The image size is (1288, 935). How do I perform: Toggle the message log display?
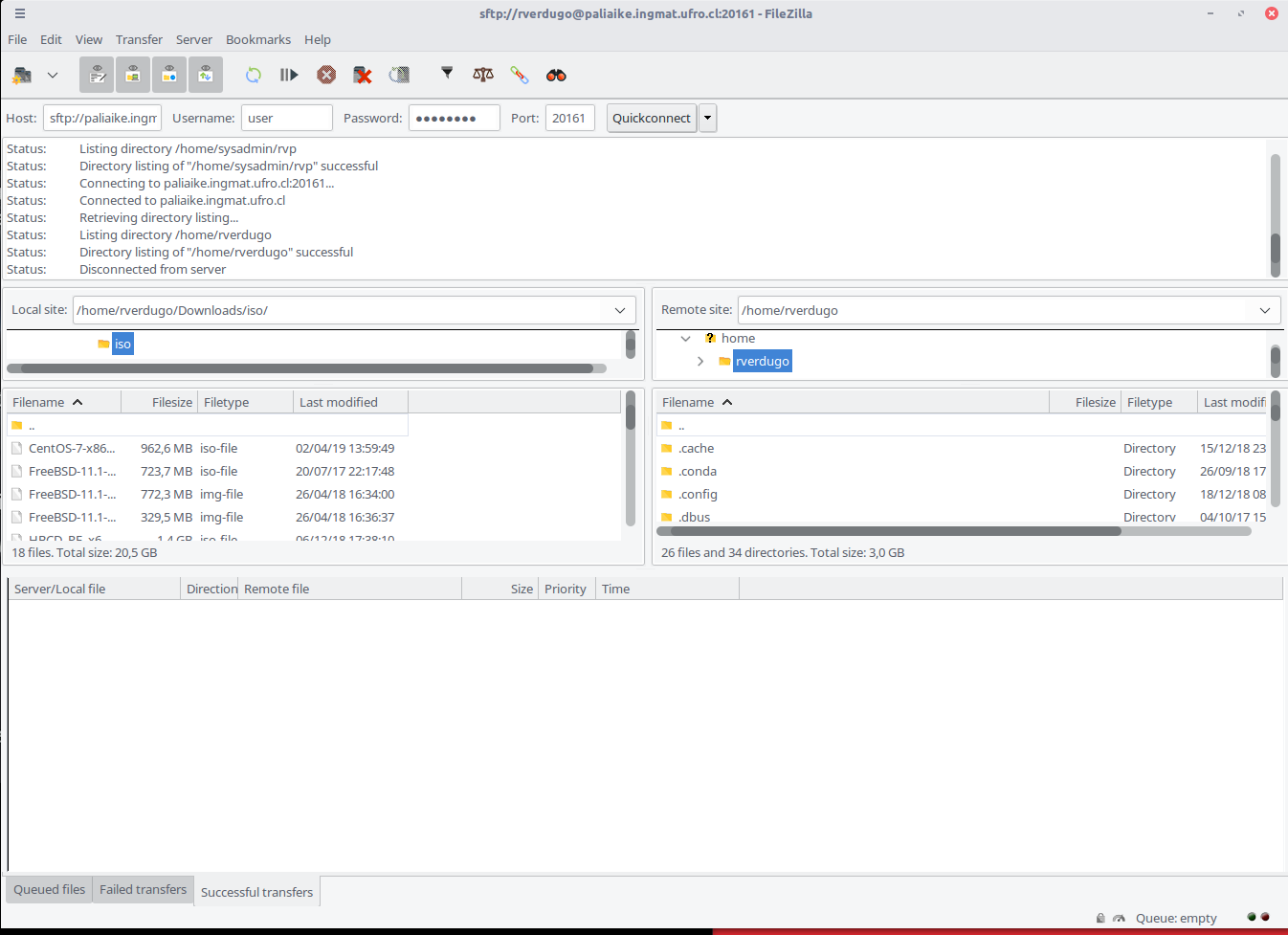[97, 75]
